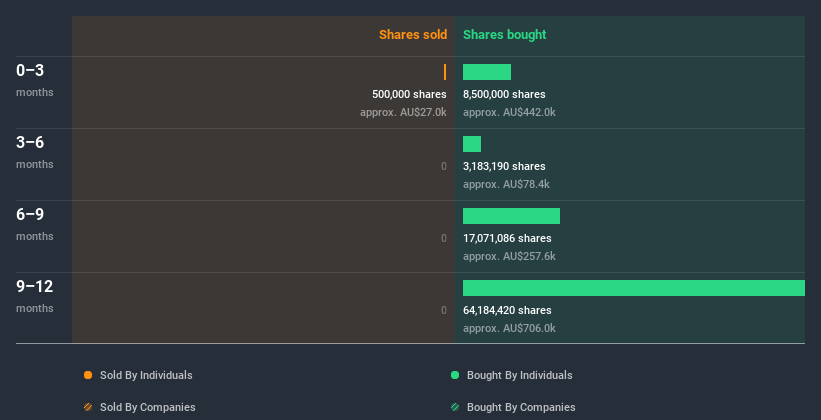821x420 pixels.
Task: Click the approx. AU$706.0k amount
Action: point(509,328)
